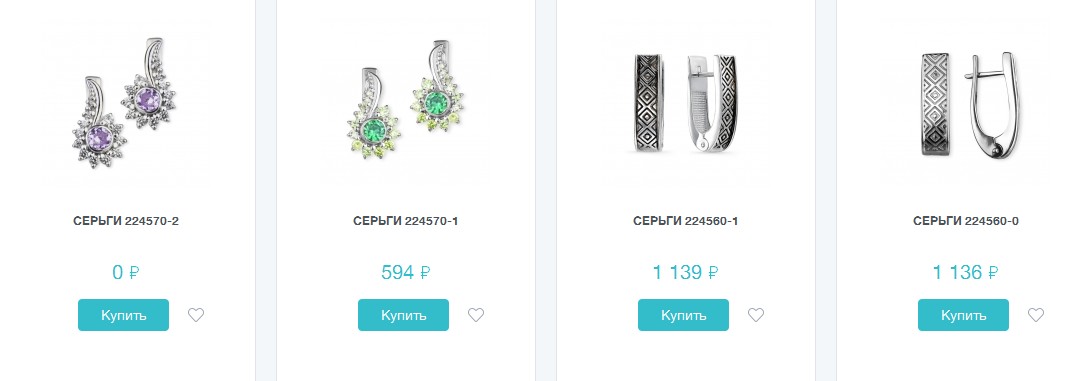This screenshot has height=381, width=1085.
Task: Favorite the 224560-1 earrings with heart icon
Action: [756, 315]
